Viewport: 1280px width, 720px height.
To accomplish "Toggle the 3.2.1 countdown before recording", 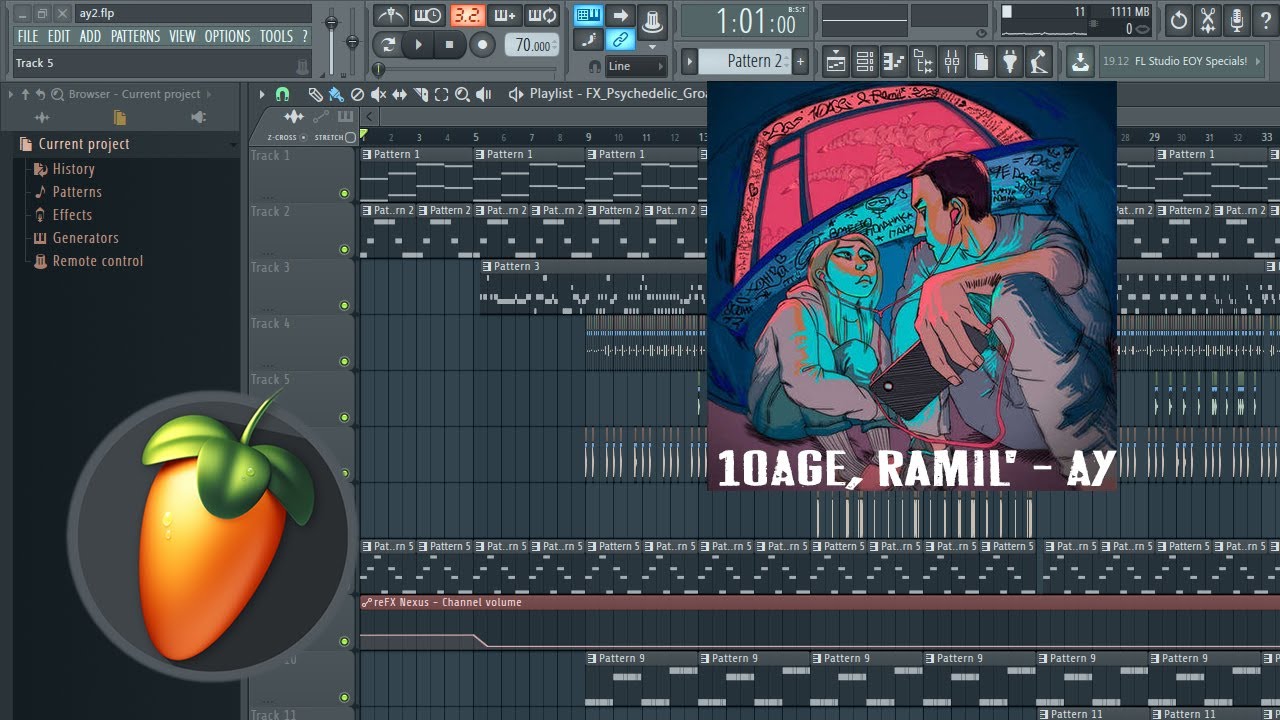I will click(467, 16).
